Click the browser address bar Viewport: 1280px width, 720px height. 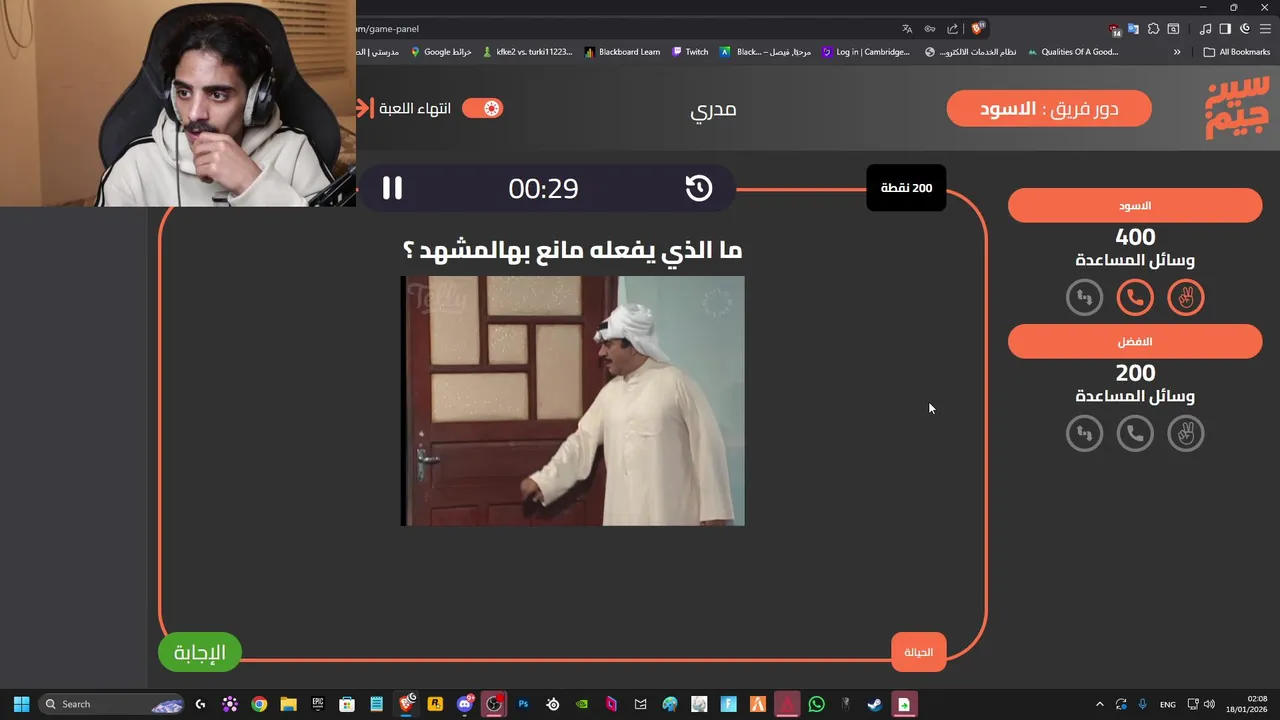pyautogui.click(x=620, y=29)
